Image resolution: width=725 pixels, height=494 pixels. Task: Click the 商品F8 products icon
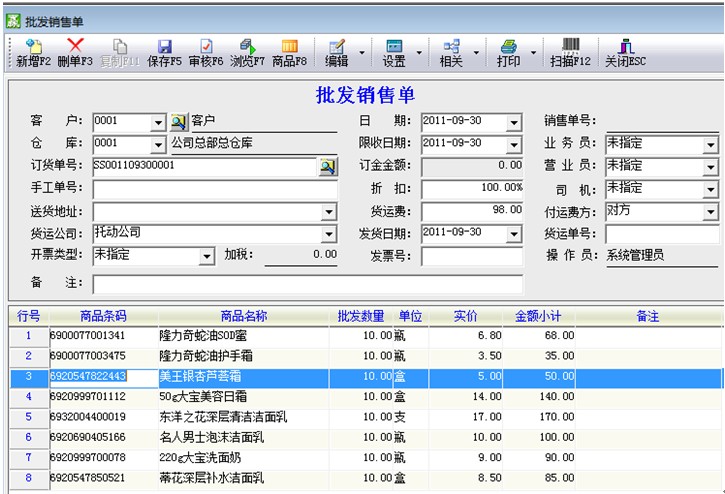point(290,52)
